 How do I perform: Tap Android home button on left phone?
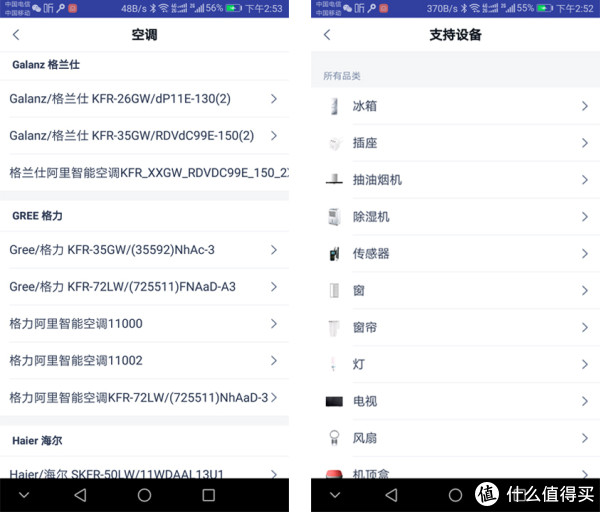click(144, 495)
